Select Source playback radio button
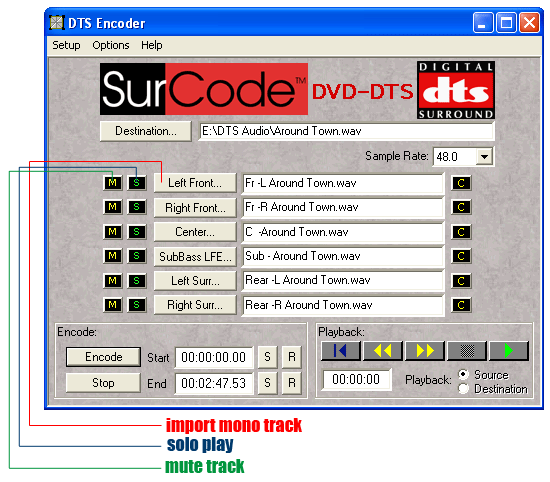 [463, 375]
